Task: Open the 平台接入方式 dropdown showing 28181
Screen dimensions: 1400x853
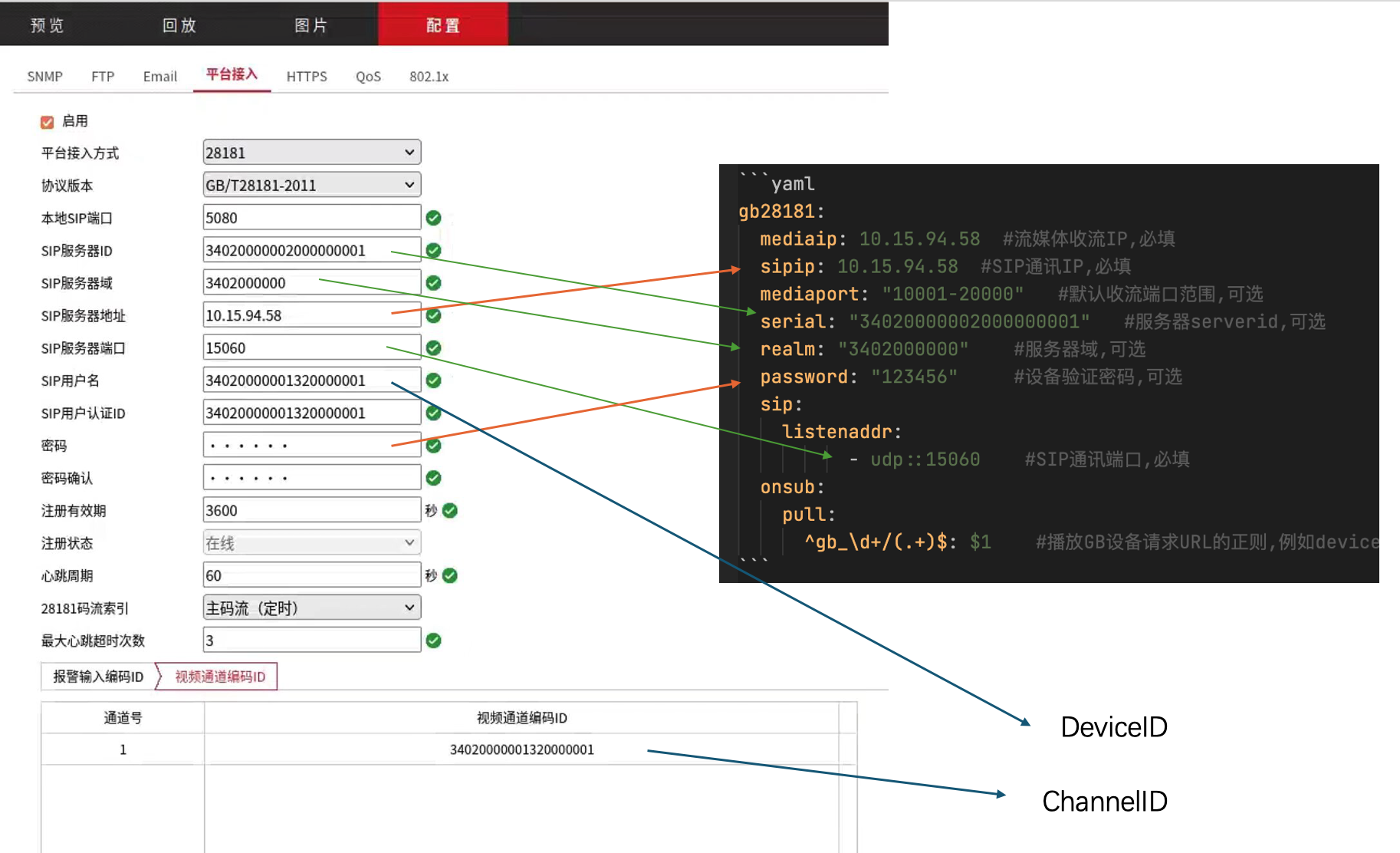Action: click(311, 153)
